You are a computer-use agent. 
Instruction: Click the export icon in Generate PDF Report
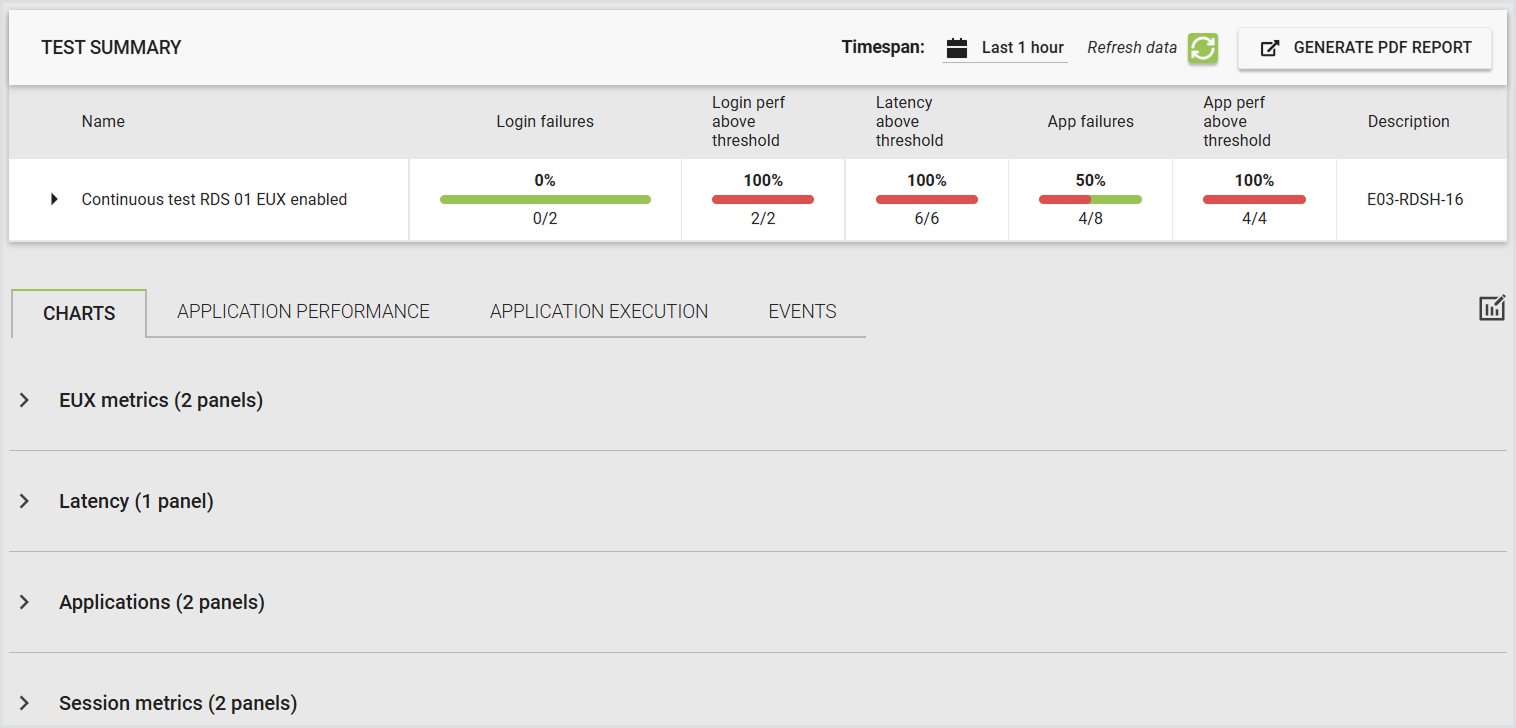coord(1269,48)
